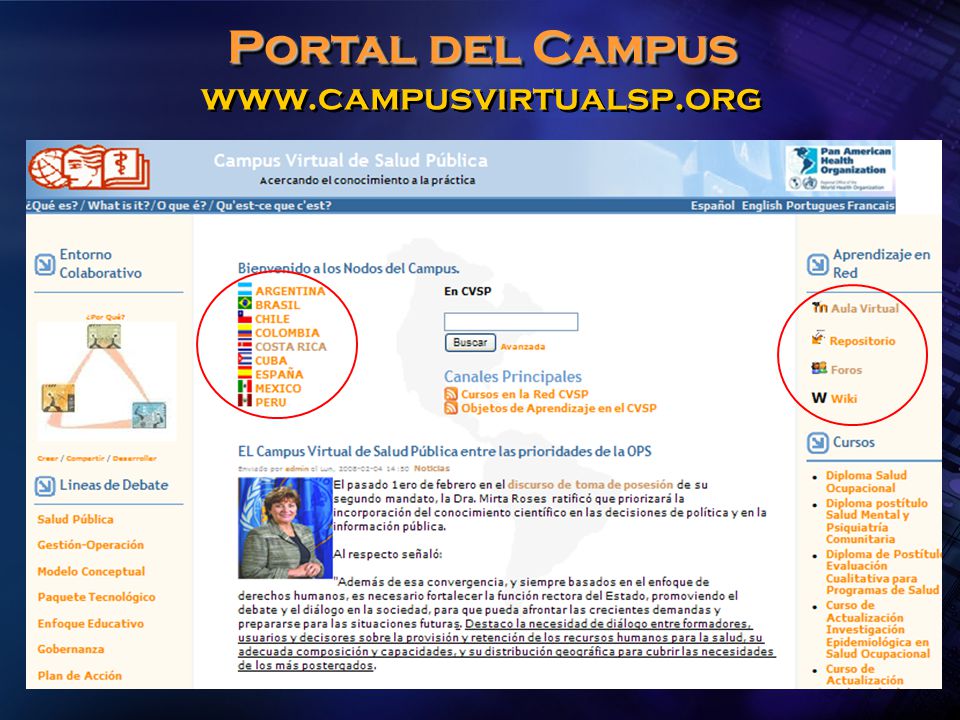Image resolution: width=960 pixels, height=720 pixels.
Task: Open the ¿Qué es? link
Action: [52, 206]
